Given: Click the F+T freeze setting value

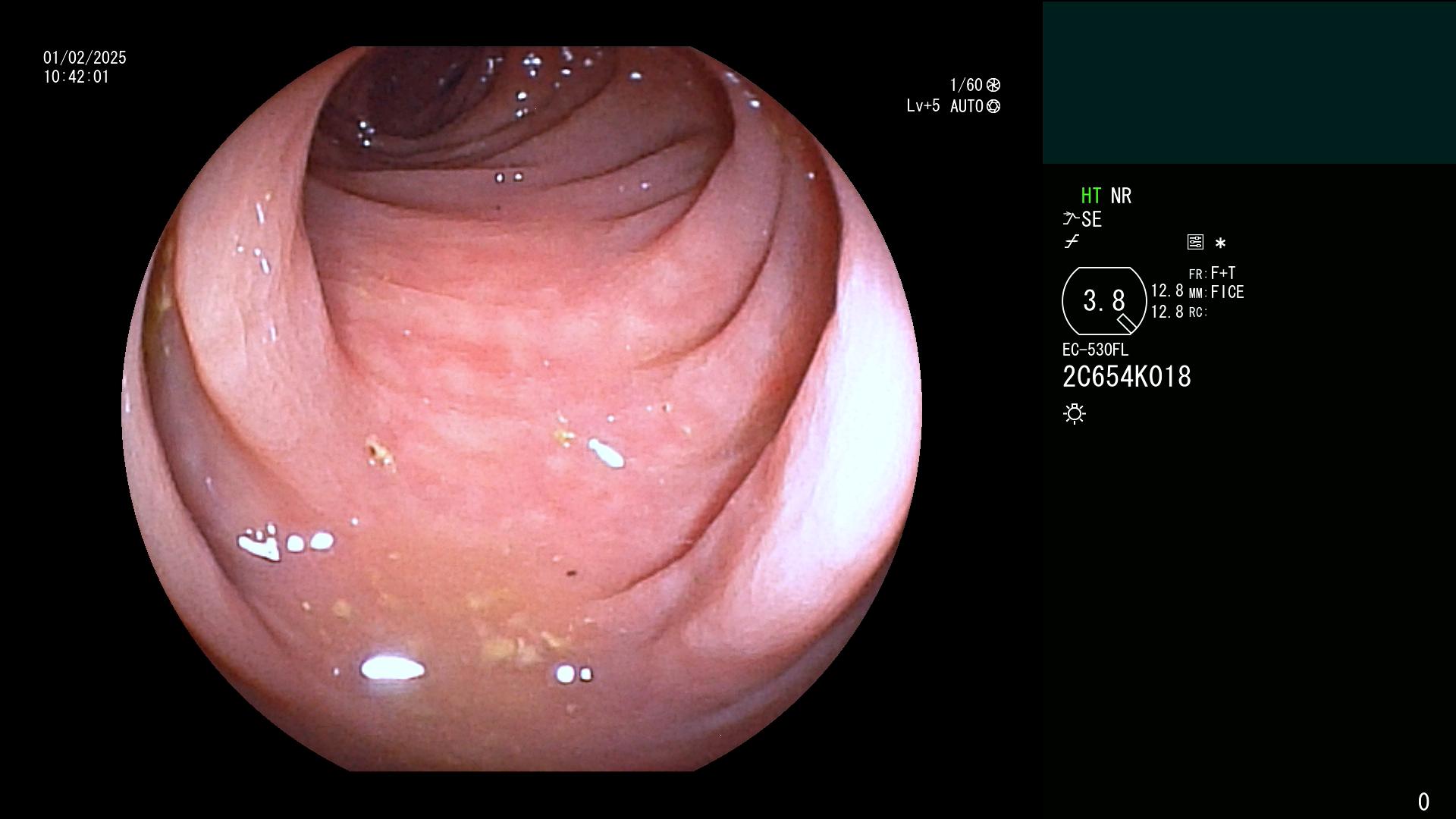Looking at the screenshot, I should pyautogui.click(x=1223, y=273).
